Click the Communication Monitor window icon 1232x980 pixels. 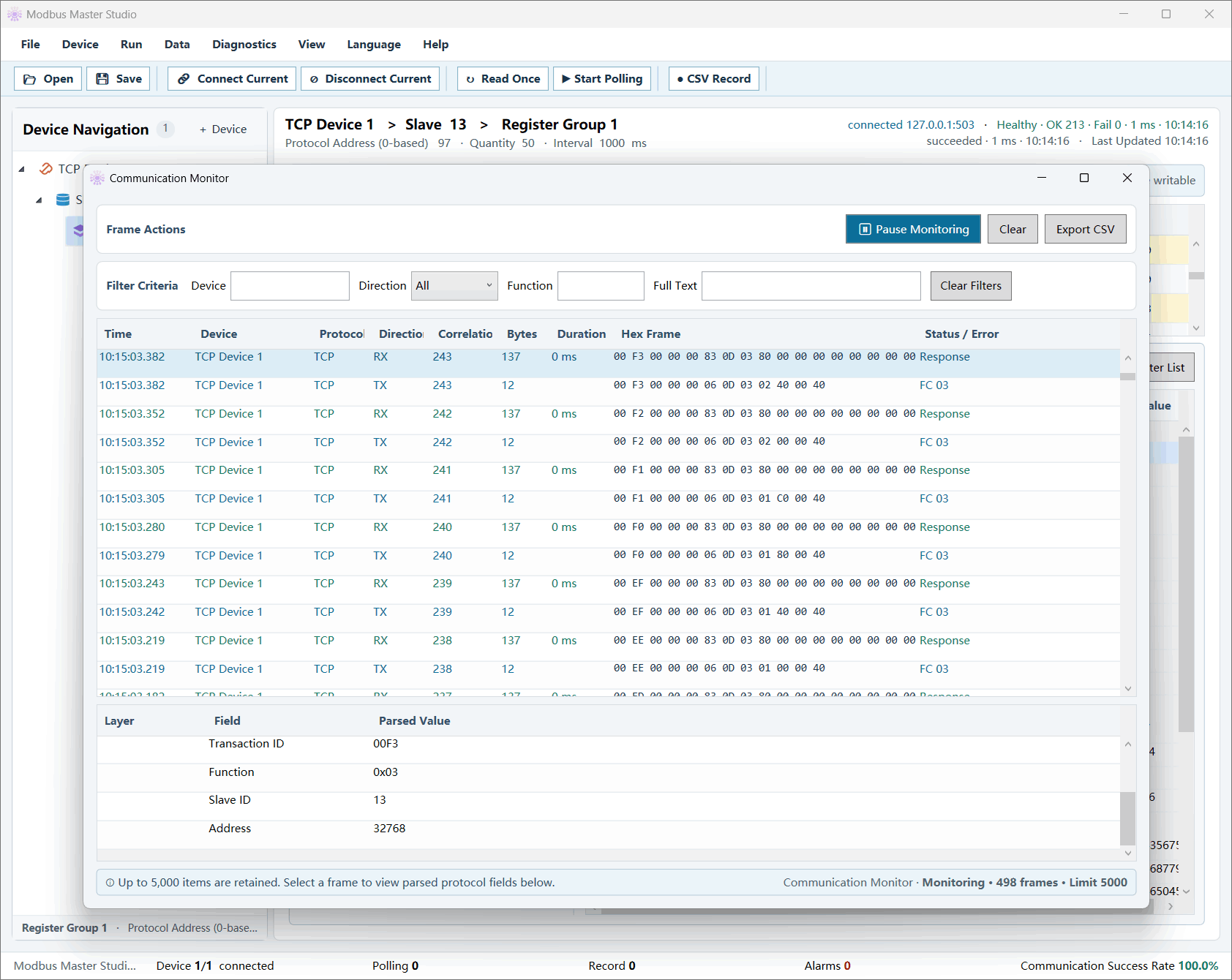[97, 178]
